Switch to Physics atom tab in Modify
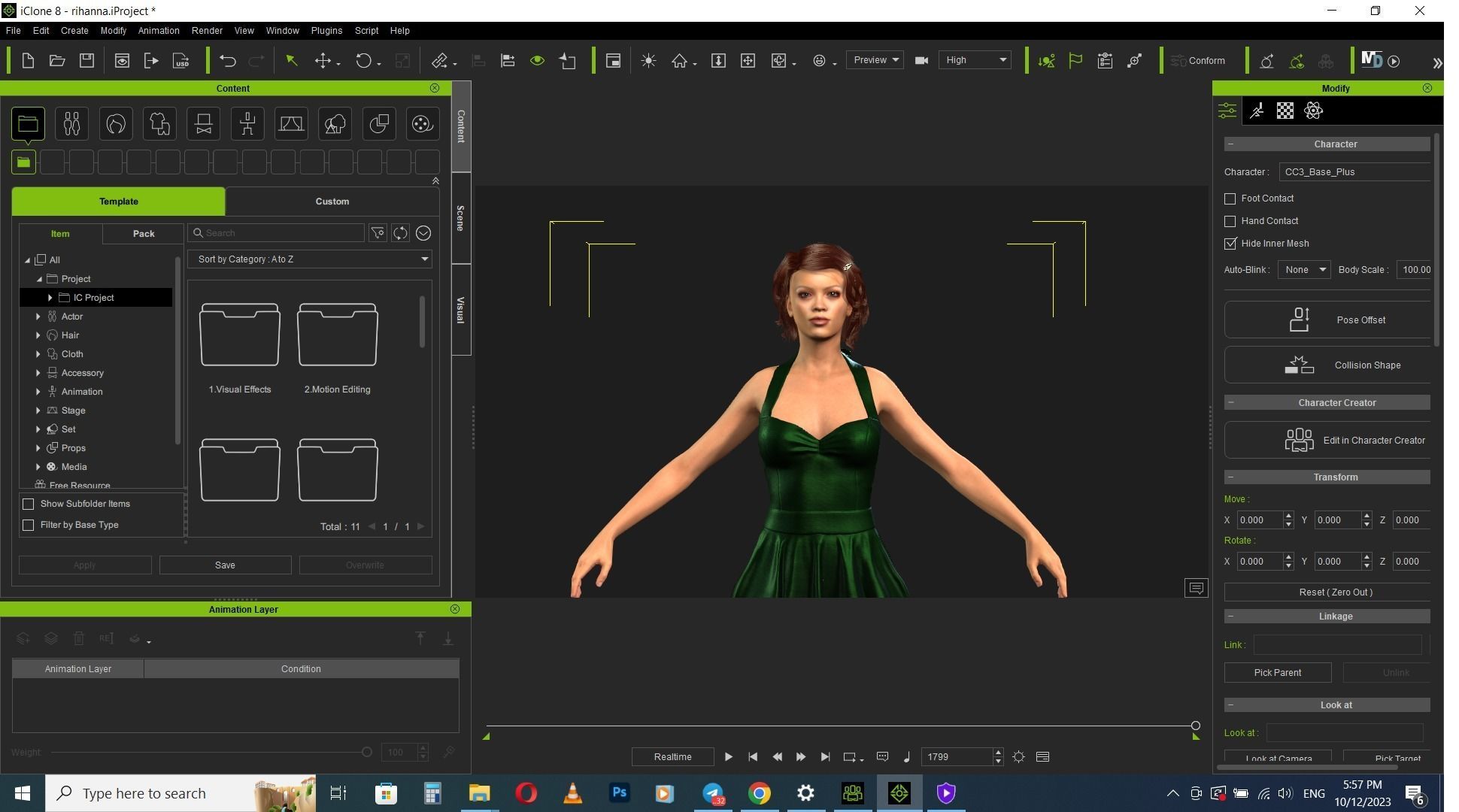This screenshot has height=812, width=1459. (1314, 111)
